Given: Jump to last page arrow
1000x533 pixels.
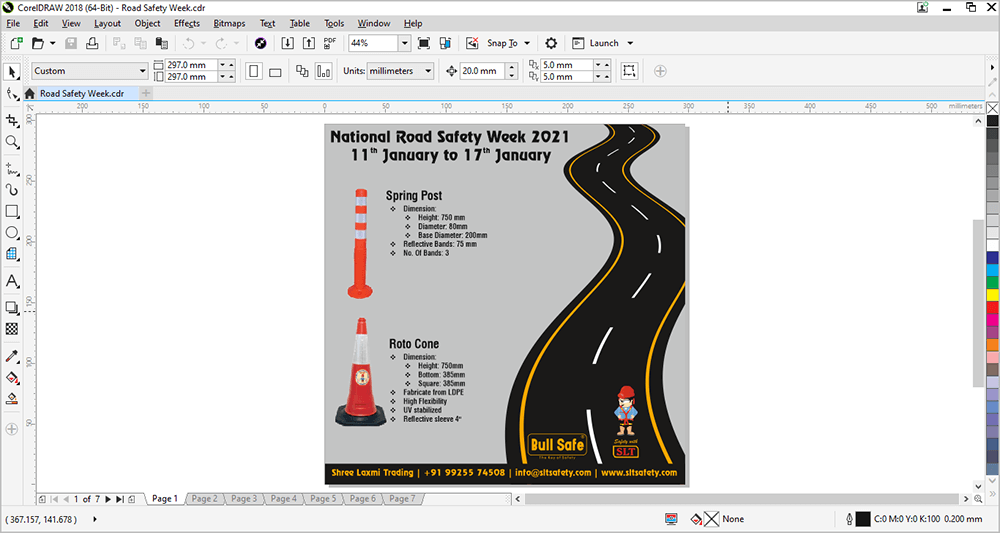Looking at the screenshot, I should [x=120, y=499].
